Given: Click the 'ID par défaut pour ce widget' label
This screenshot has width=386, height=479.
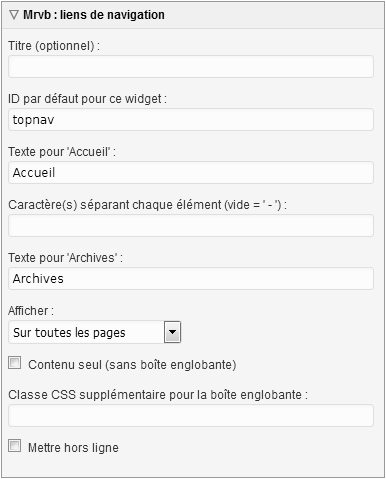Looking at the screenshot, I should coord(87,99).
